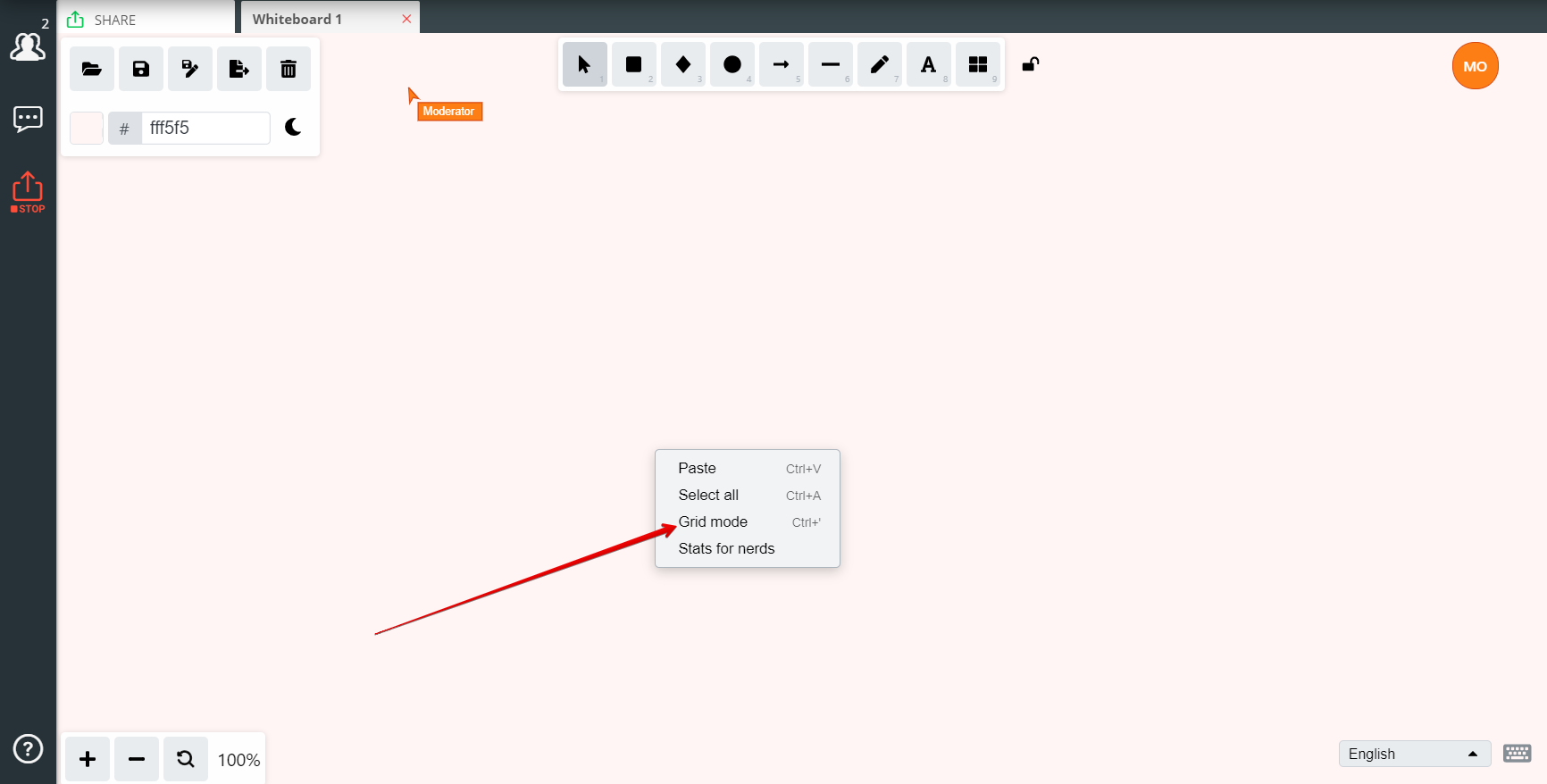Zoom in with the plus button
This screenshot has height=784, width=1547.
[x=88, y=759]
